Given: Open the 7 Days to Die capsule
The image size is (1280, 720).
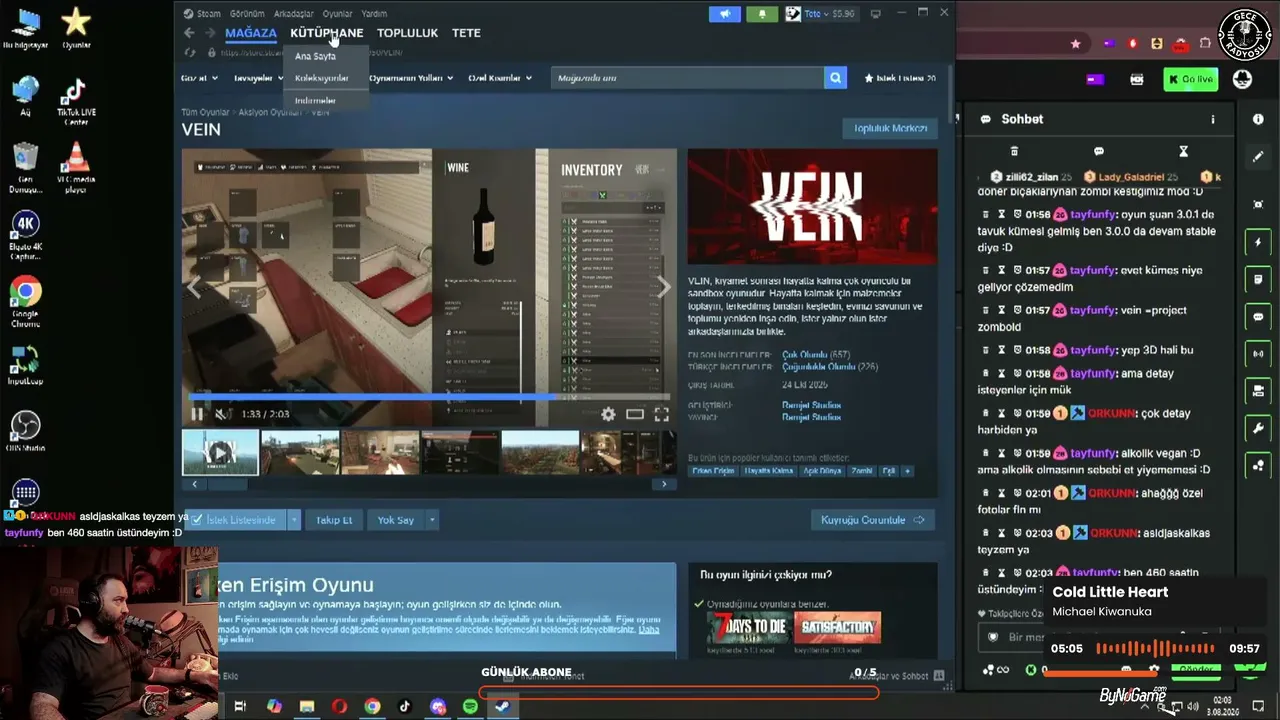Looking at the screenshot, I should coord(747,628).
